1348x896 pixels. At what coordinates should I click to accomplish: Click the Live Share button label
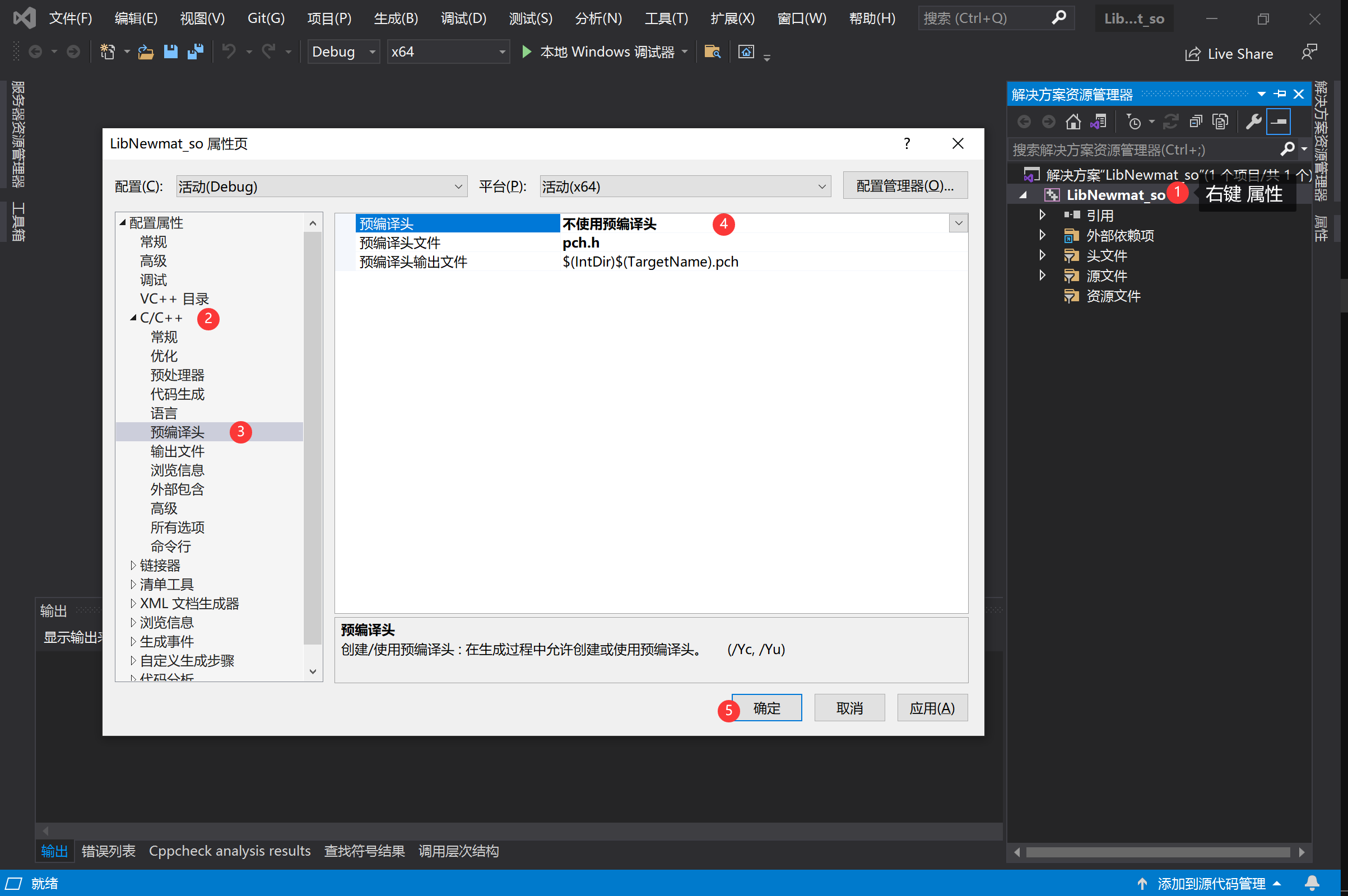click(1240, 54)
